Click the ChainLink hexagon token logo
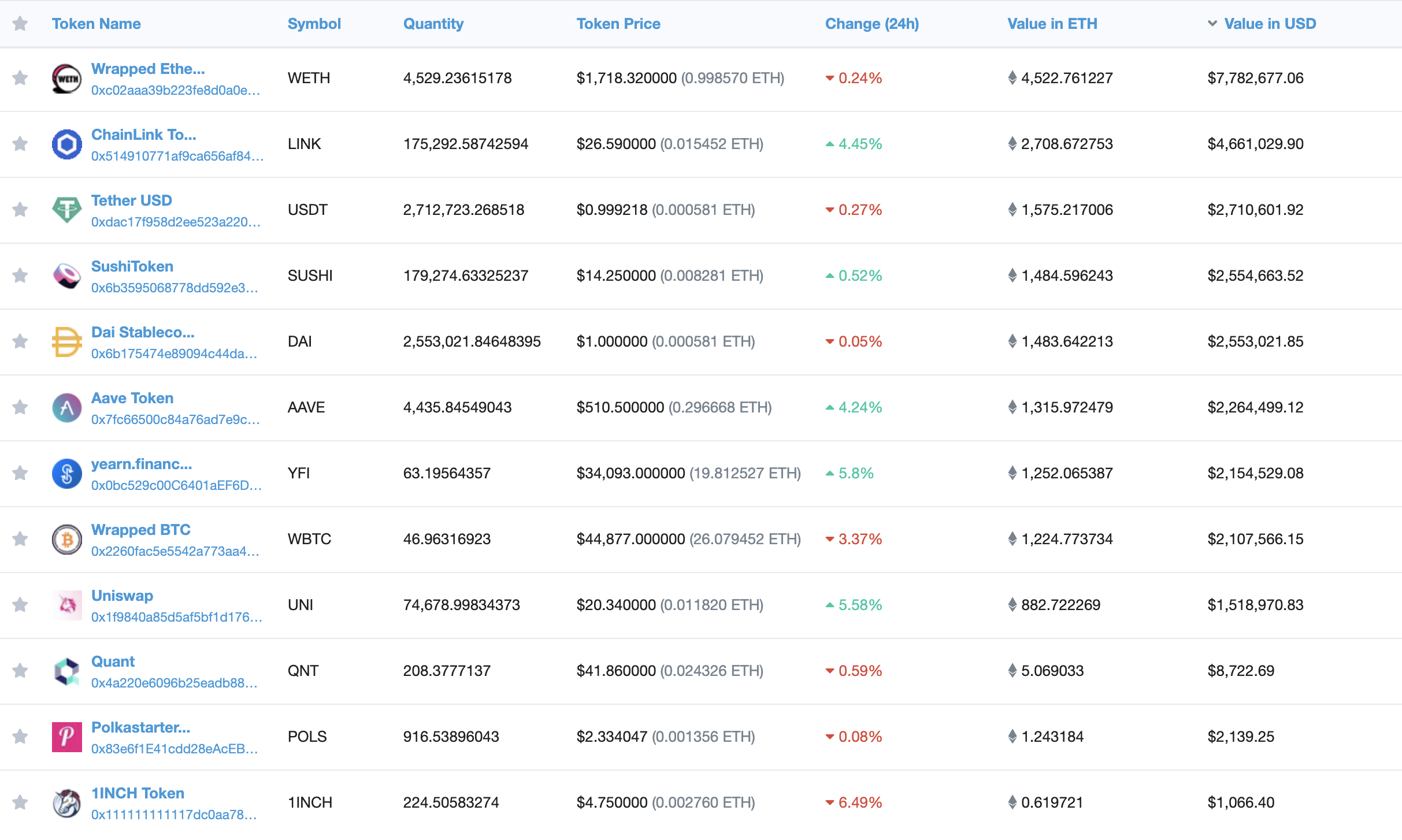The width and height of the screenshot is (1402, 840). [x=66, y=144]
